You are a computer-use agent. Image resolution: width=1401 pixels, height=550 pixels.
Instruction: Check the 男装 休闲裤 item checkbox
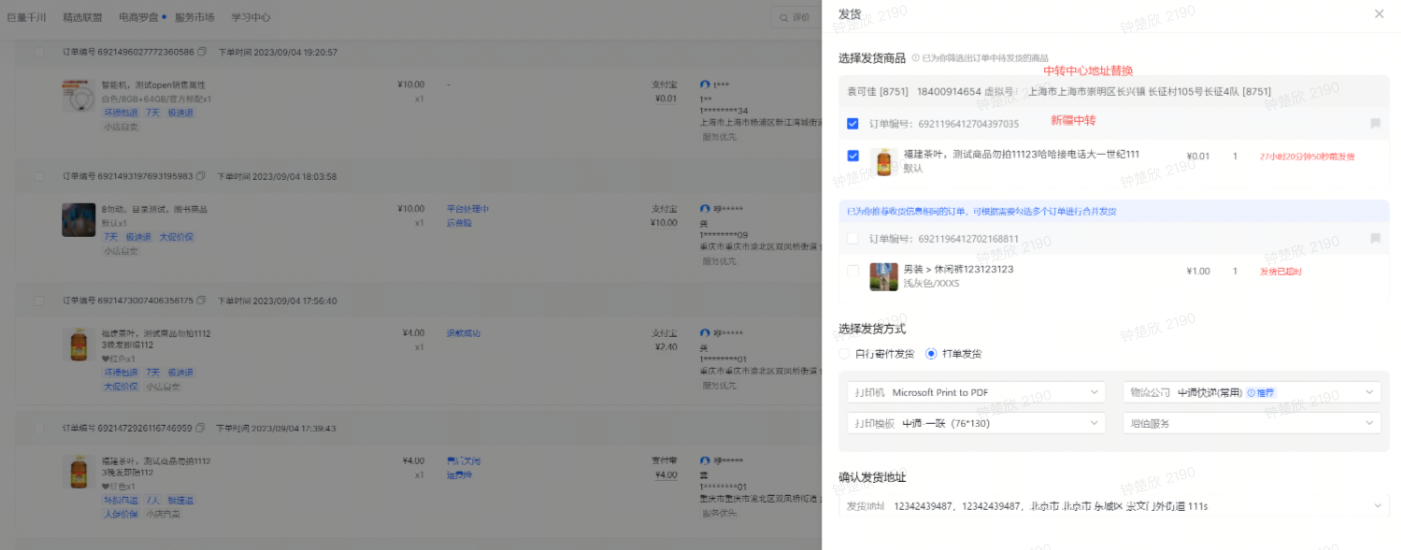tap(852, 271)
